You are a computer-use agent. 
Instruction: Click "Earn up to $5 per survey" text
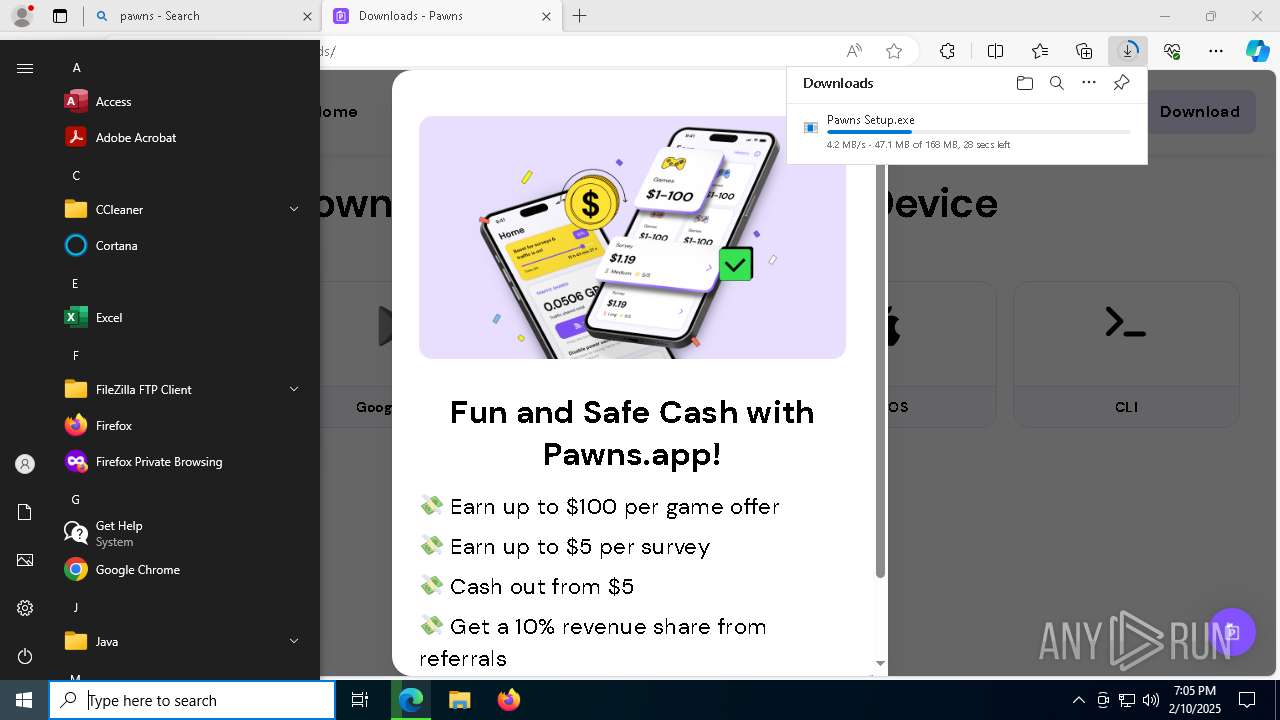tap(580, 547)
